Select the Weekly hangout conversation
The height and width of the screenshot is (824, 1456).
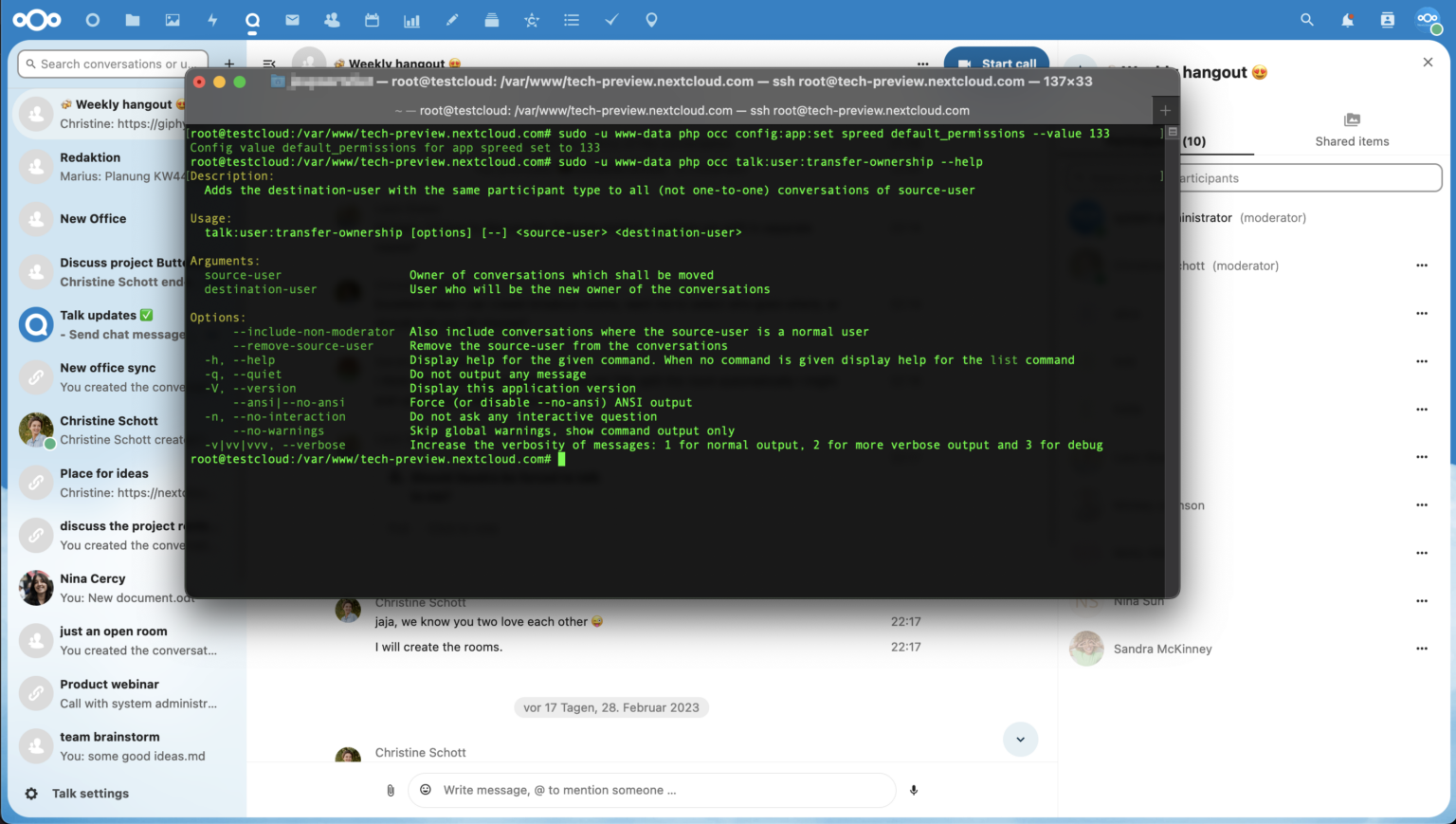114,113
